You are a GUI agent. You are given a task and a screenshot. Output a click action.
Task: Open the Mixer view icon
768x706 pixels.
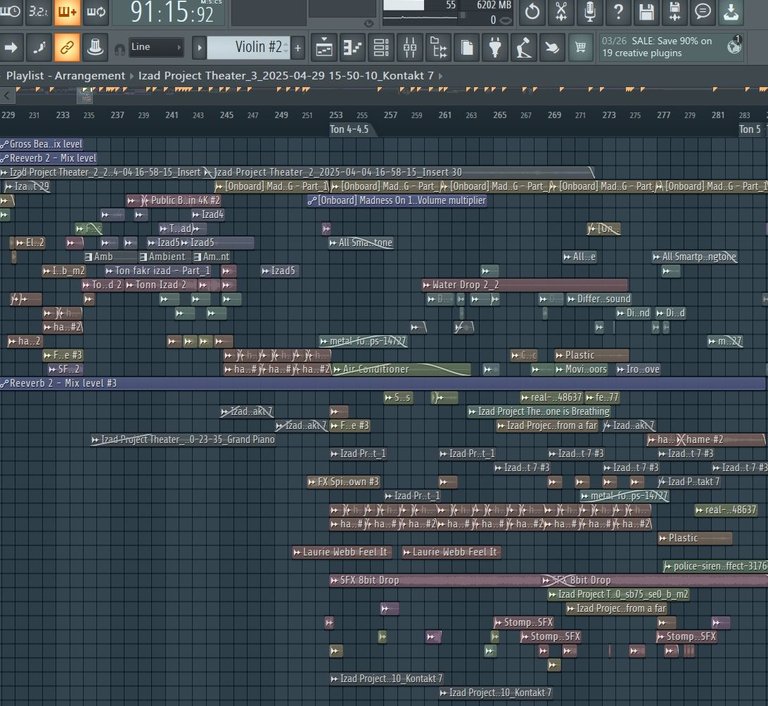[409, 48]
